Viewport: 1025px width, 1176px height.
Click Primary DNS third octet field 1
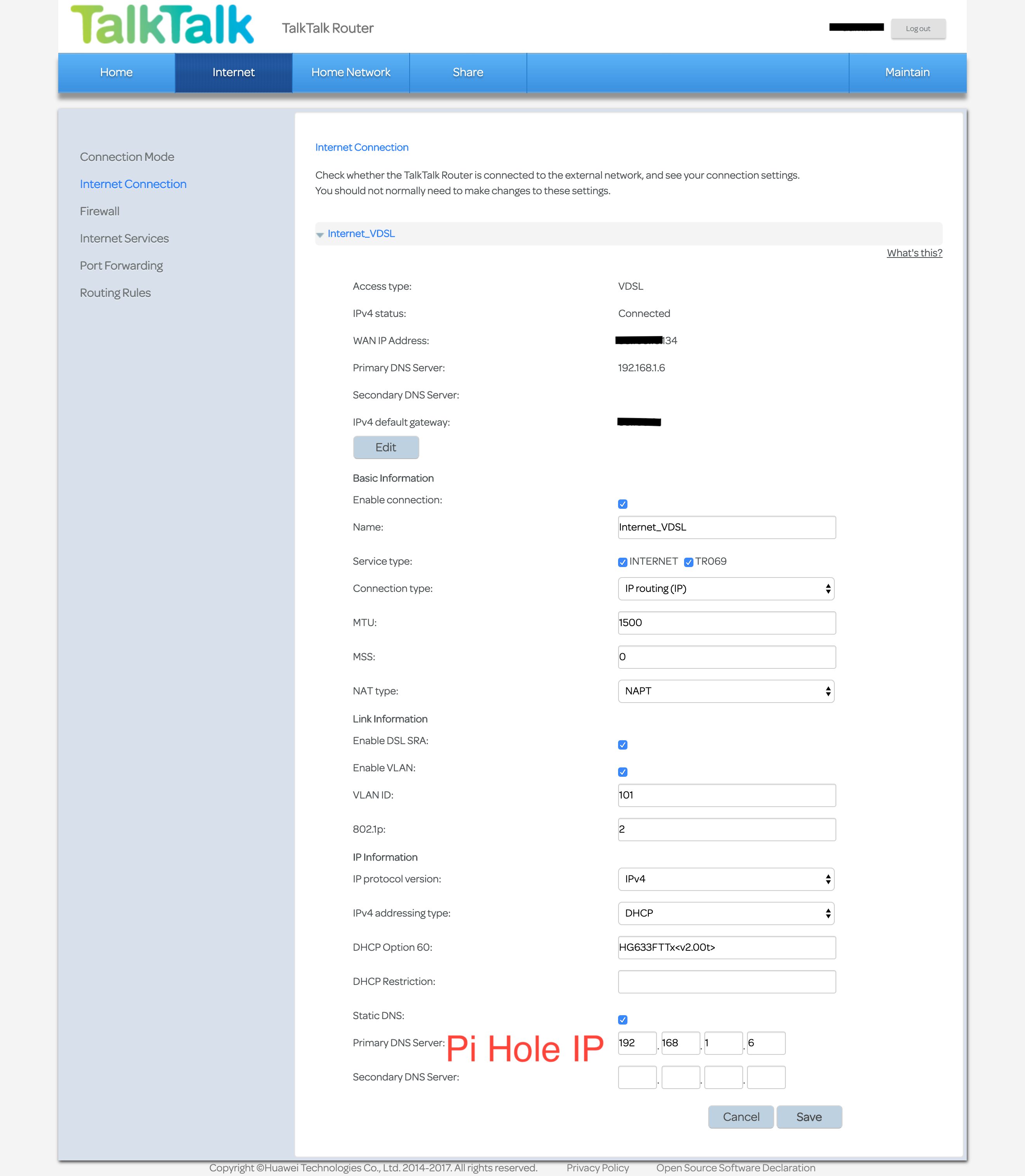pyautogui.click(x=724, y=1043)
